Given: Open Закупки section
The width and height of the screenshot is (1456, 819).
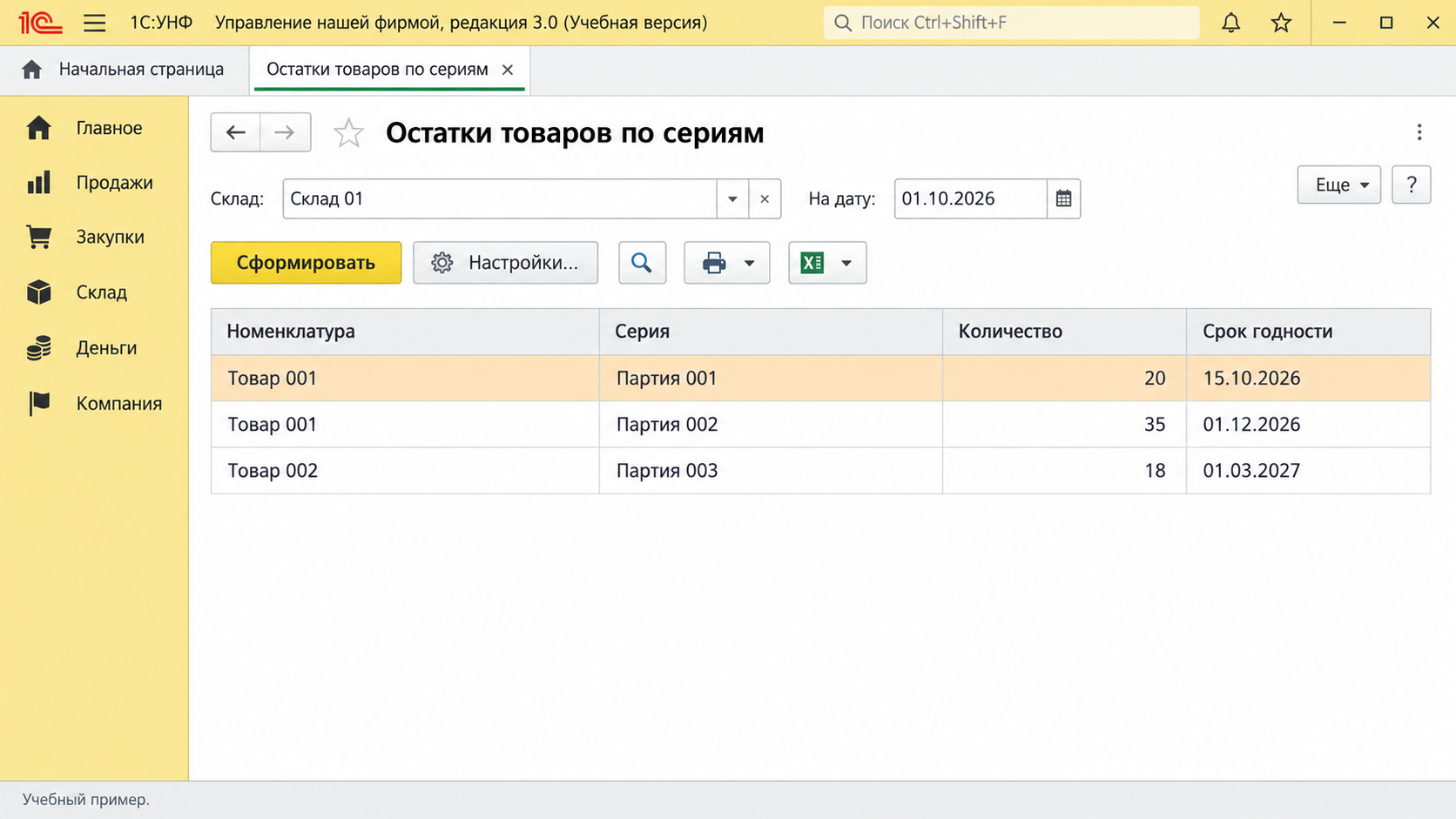Looking at the screenshot, I should tap(94, 237).
